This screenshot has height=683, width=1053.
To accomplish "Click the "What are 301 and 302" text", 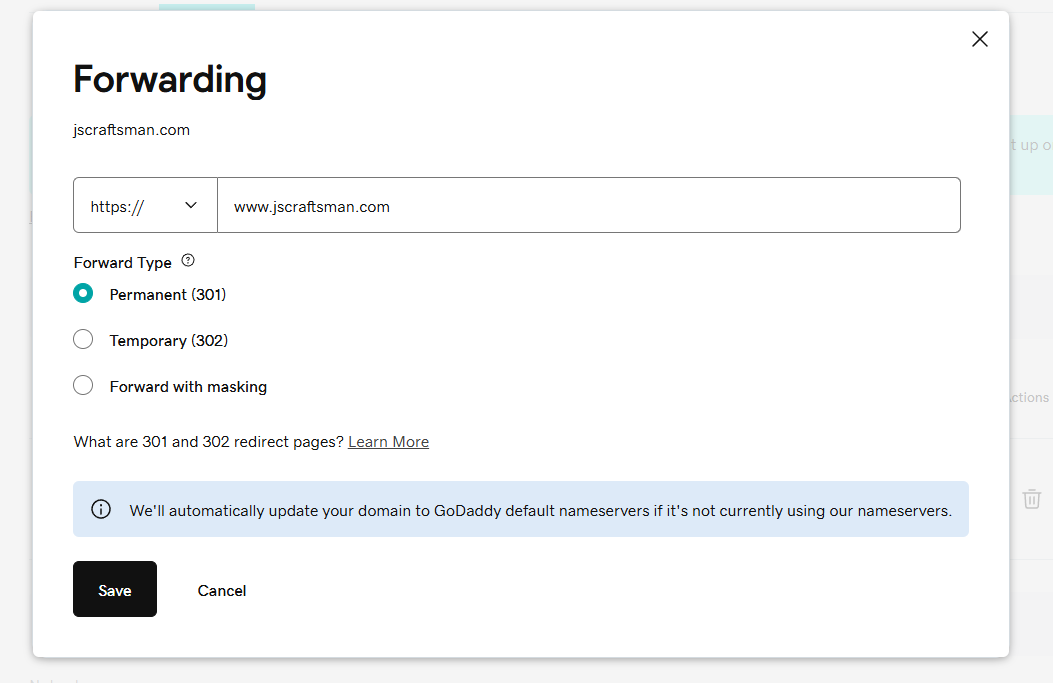I will (209, 442).
